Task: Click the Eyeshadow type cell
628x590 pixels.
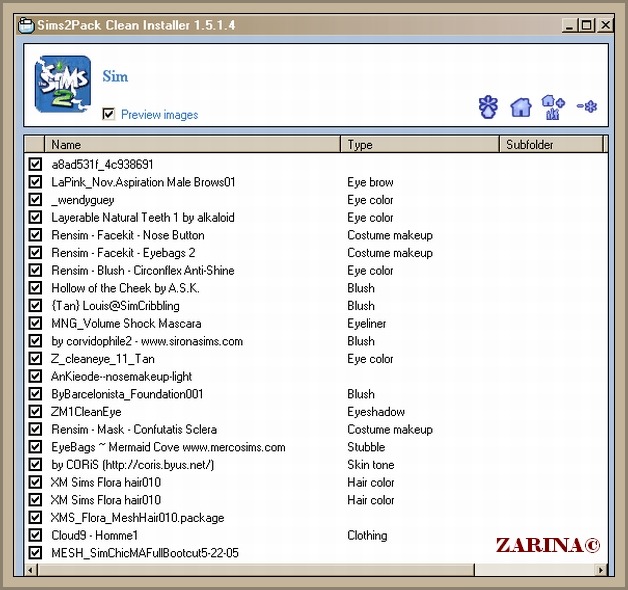Action: tap(376, 411)
